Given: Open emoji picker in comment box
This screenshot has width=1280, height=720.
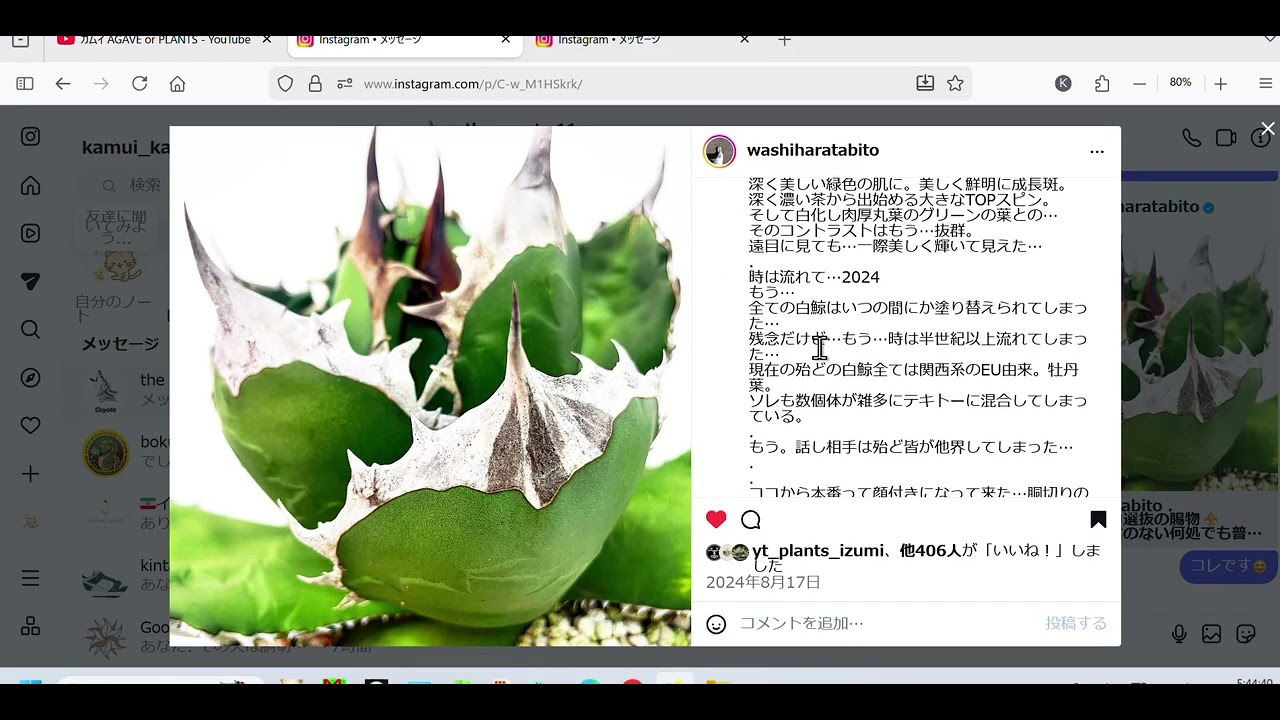Looking at the screenshot, I should (716, 624).
